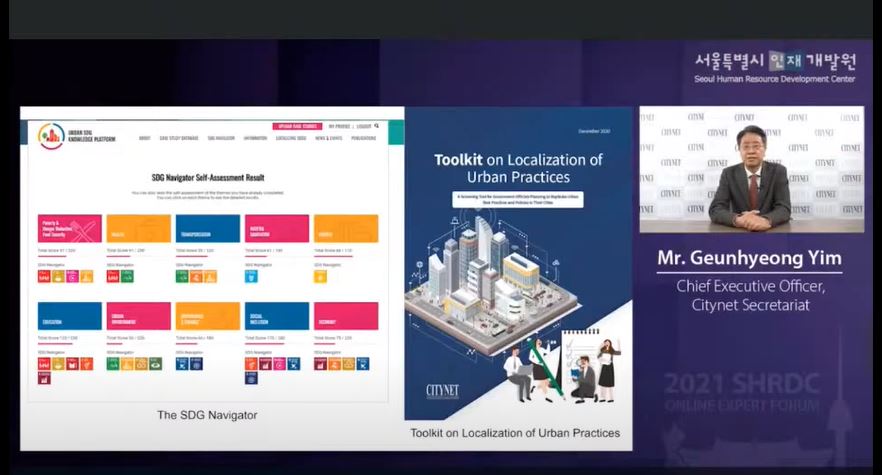Screen dimensions: 882x475
Task: Click the magenta SDG icon under Poverty card
Action: (73, 276)
